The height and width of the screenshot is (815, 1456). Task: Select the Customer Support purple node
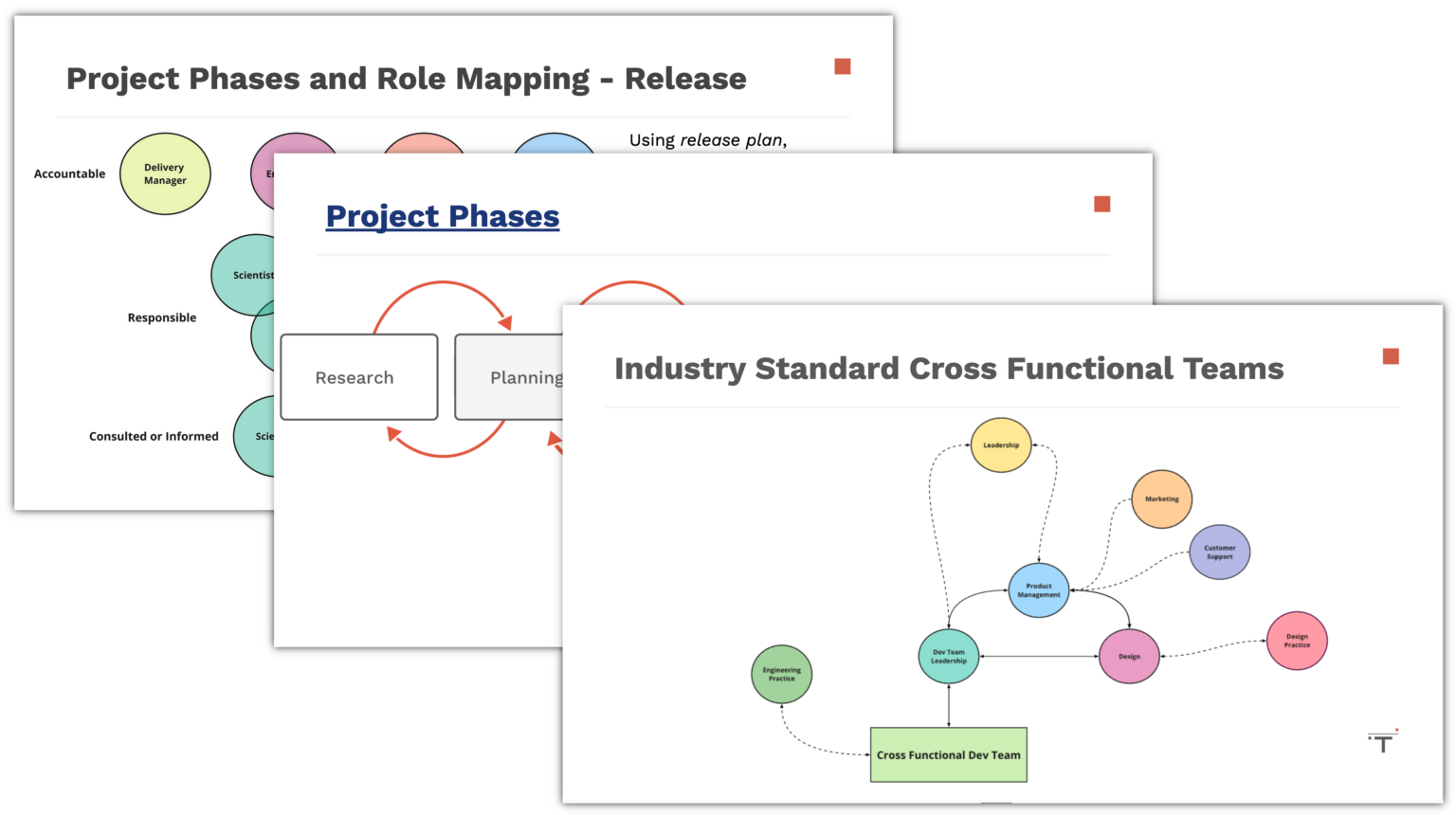(x=1219, y=552)
